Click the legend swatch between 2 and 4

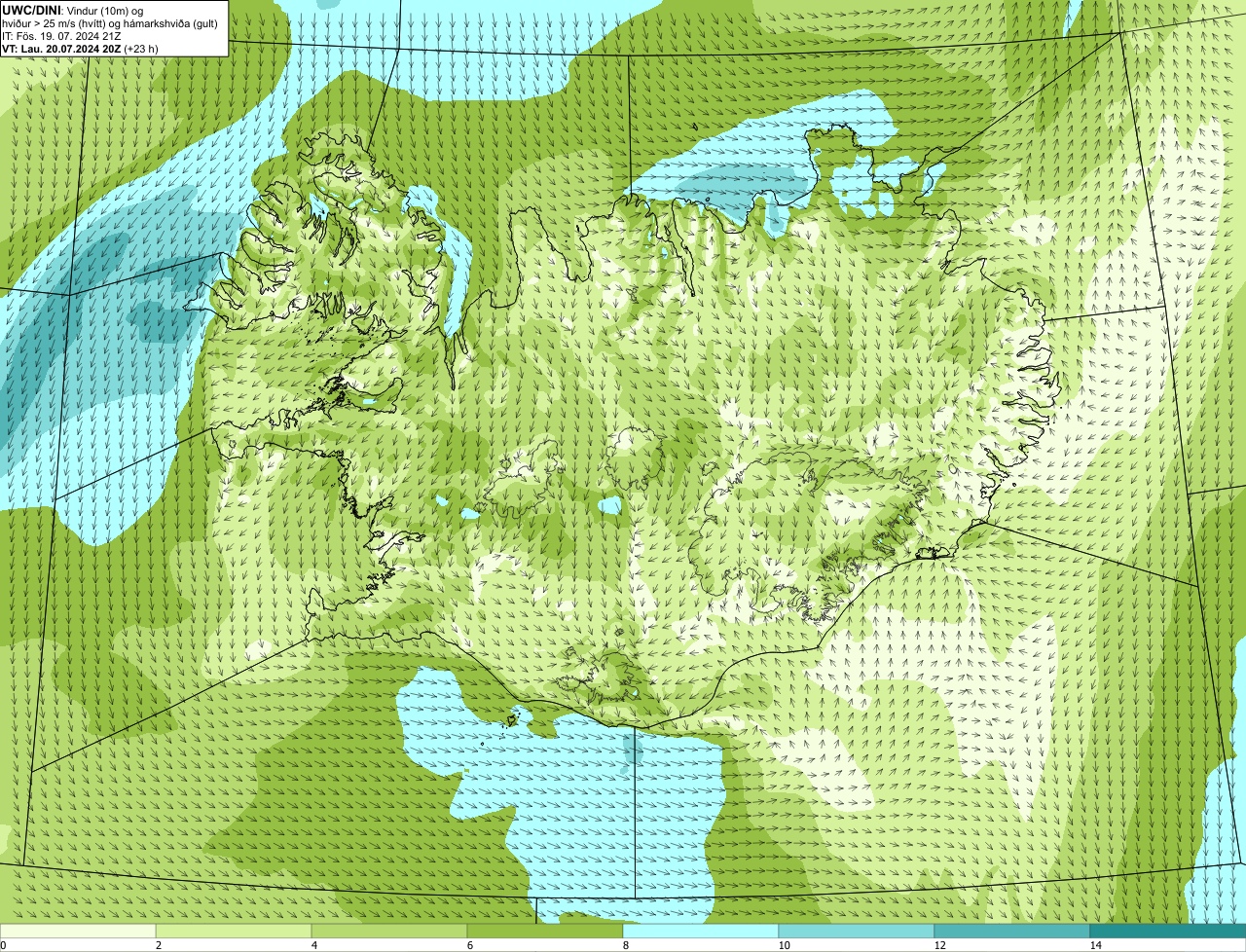coord(234,931)
